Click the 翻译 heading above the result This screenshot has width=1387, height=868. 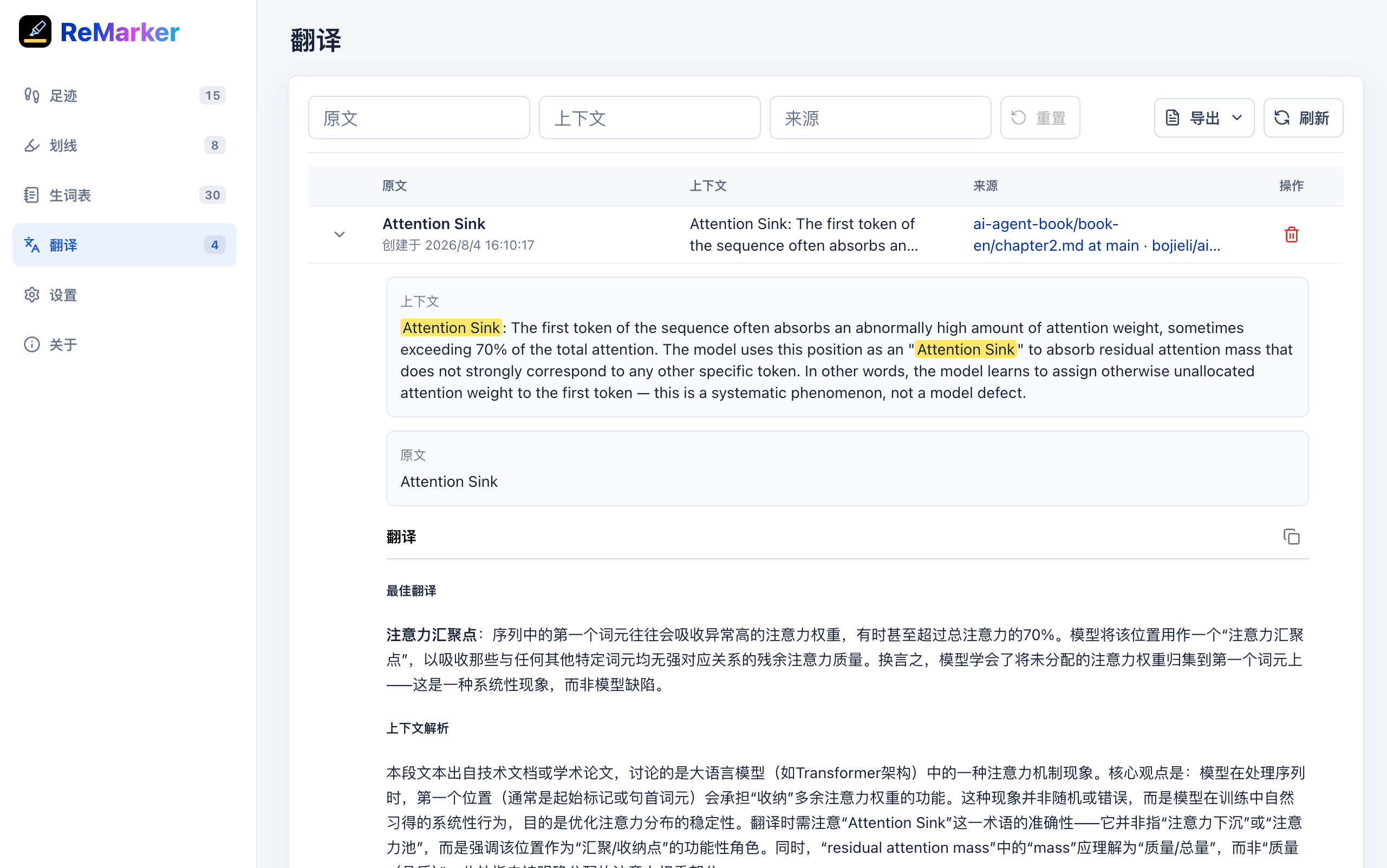401,537
